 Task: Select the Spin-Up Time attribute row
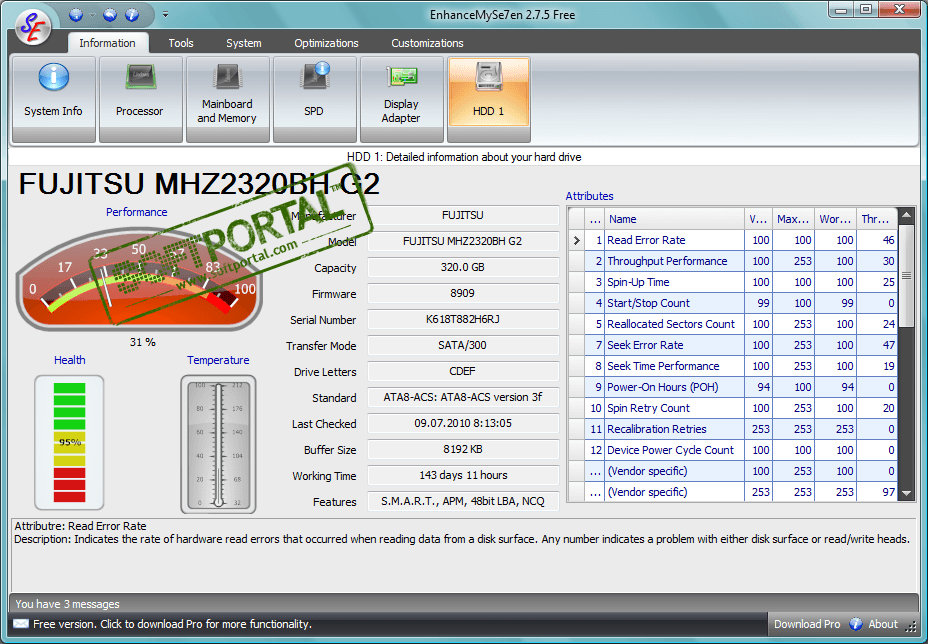point(733,282)
